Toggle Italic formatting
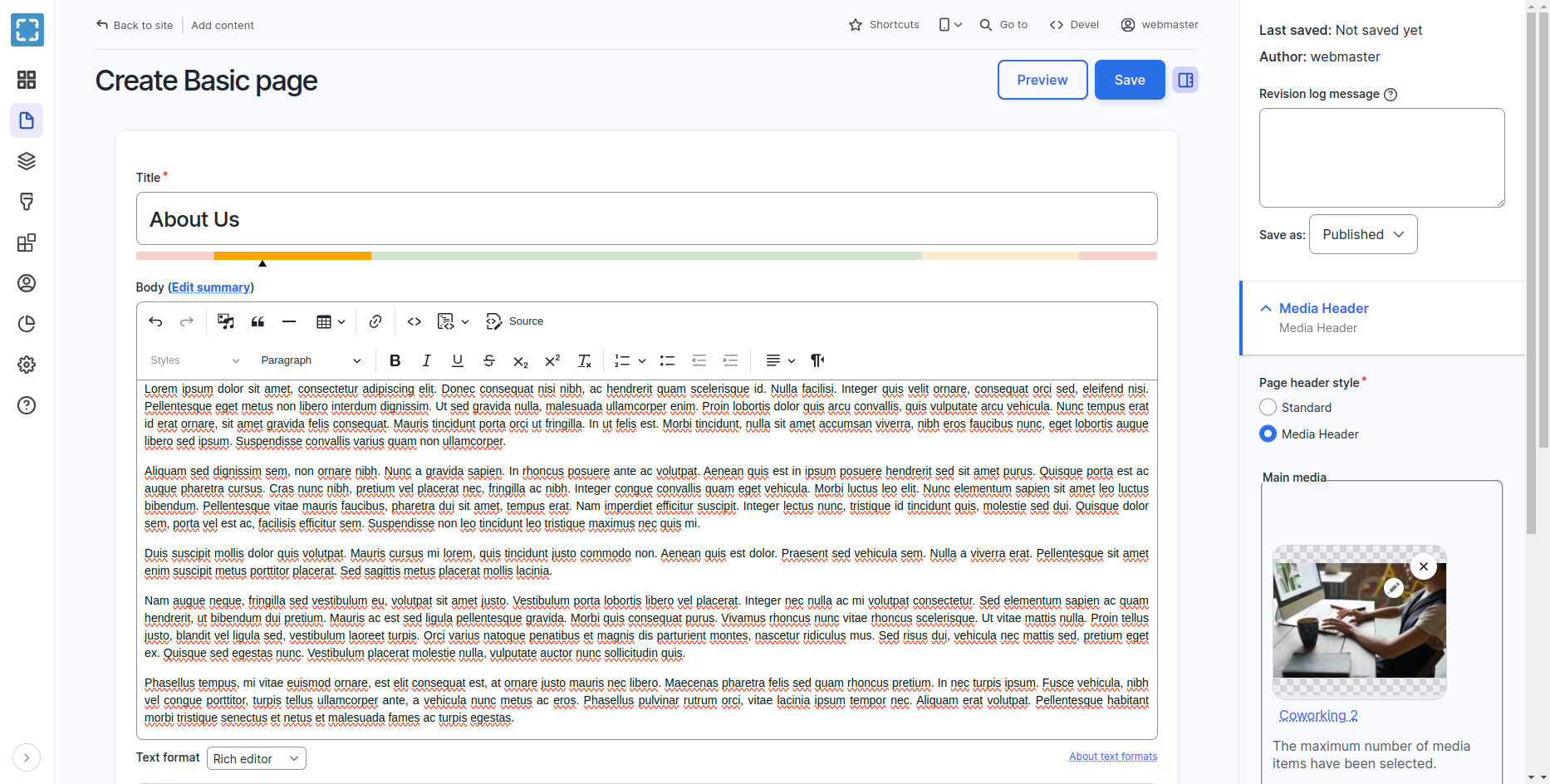The image size is (1550, 784). 426,360
